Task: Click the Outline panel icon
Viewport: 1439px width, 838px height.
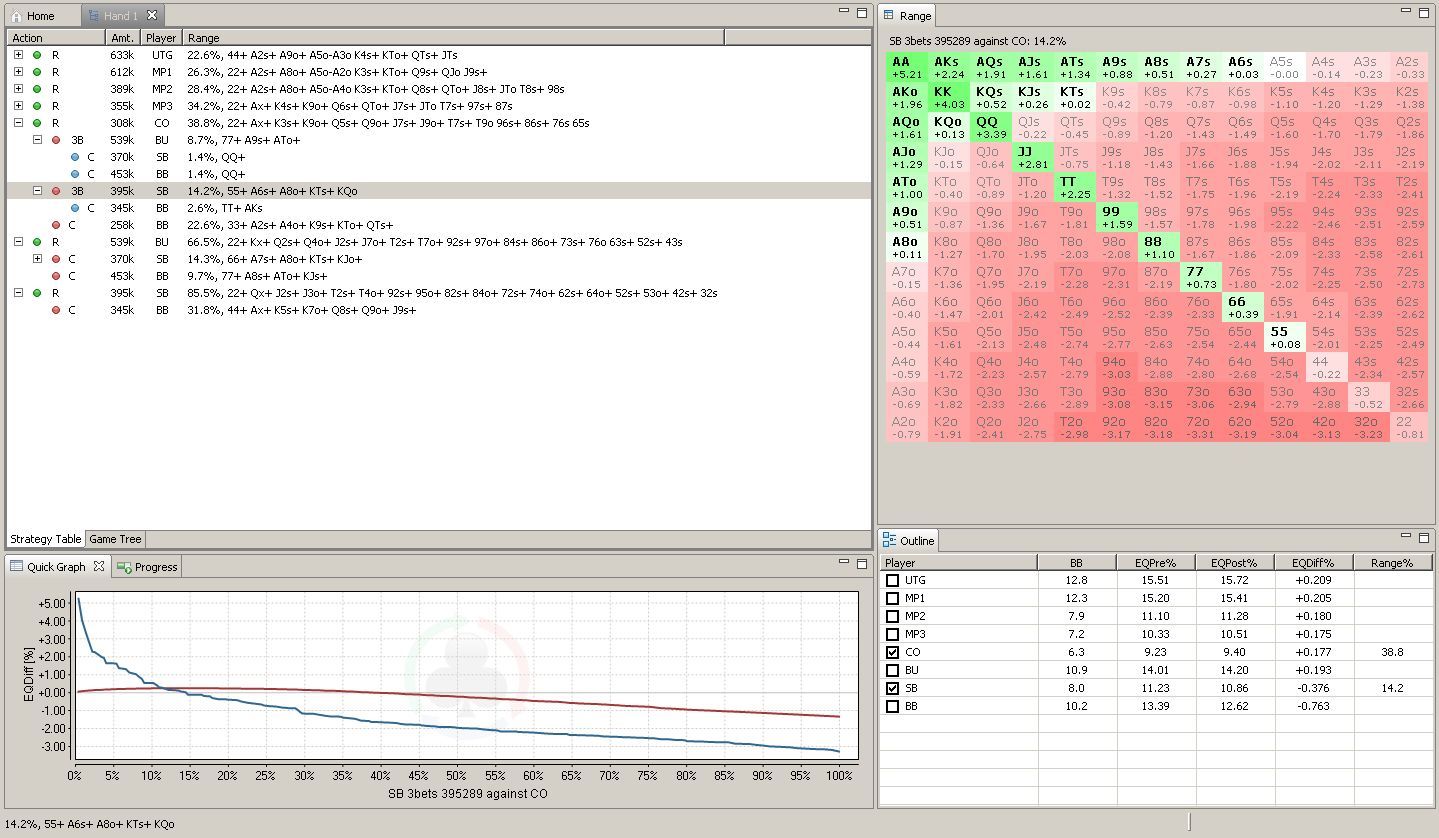Action: click(x=889, y=541)
